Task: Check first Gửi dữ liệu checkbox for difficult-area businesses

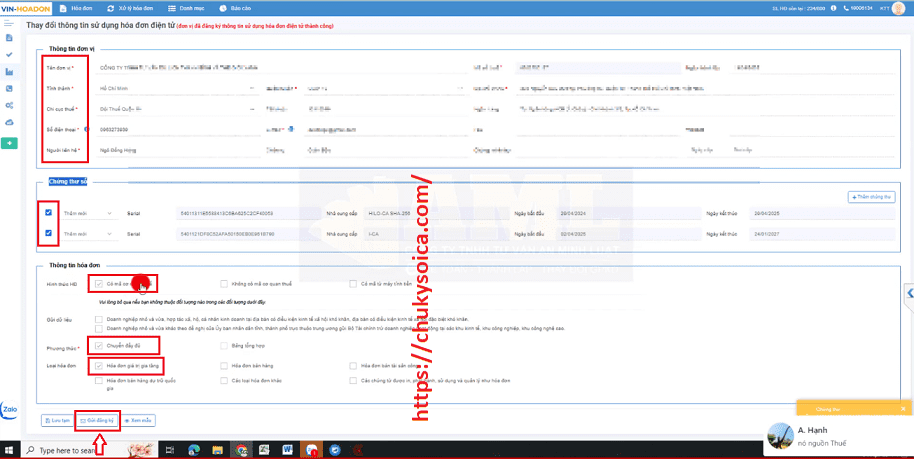Action: 99,320
